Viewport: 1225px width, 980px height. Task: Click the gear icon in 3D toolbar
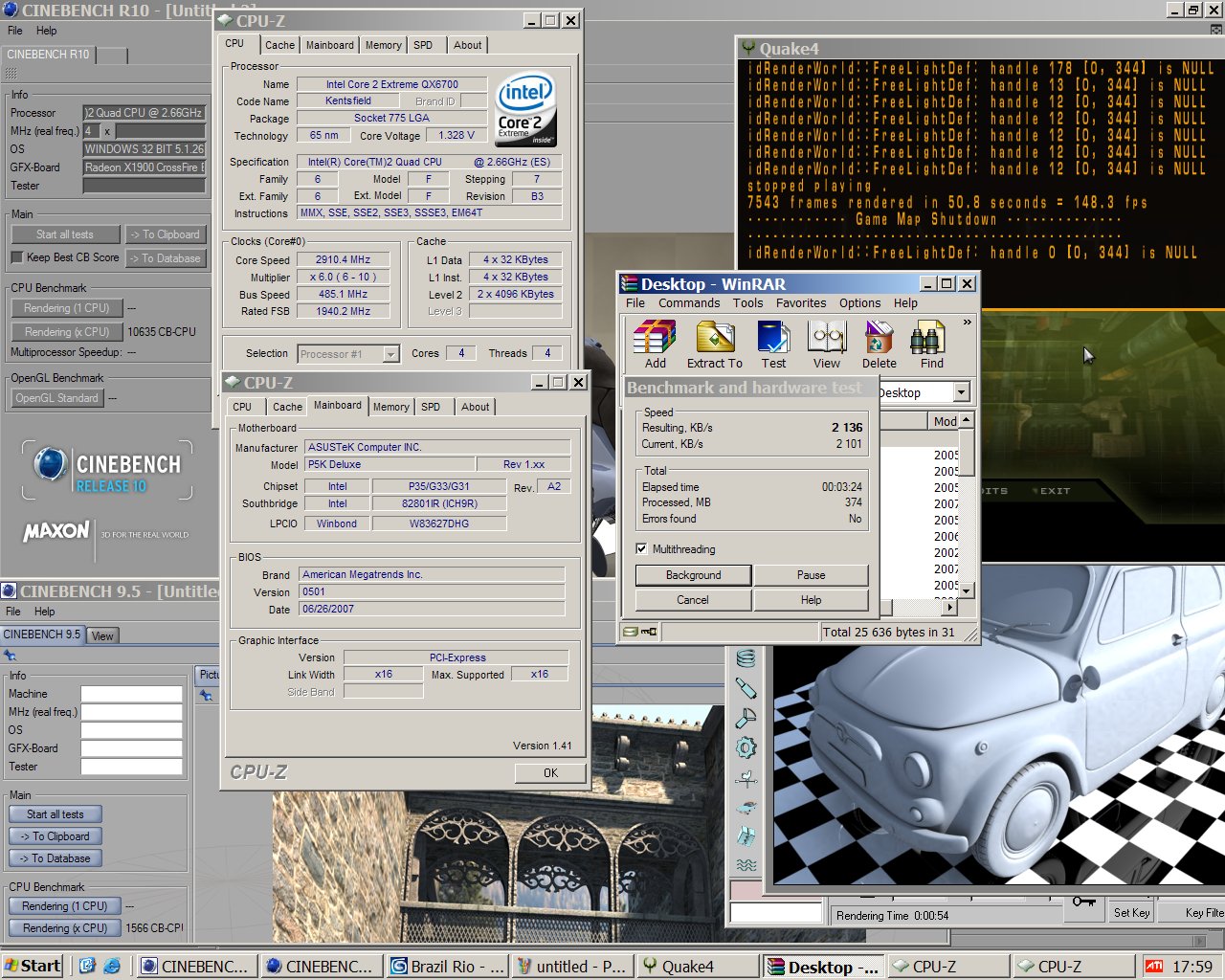tap(746, 748)
